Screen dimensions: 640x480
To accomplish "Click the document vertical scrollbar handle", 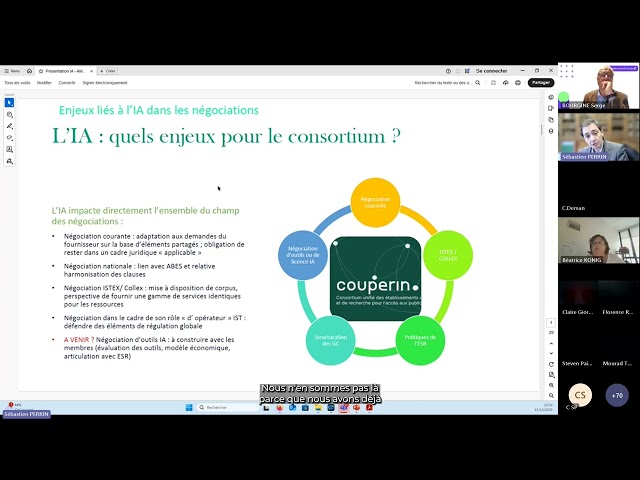I will coord(542,130).
